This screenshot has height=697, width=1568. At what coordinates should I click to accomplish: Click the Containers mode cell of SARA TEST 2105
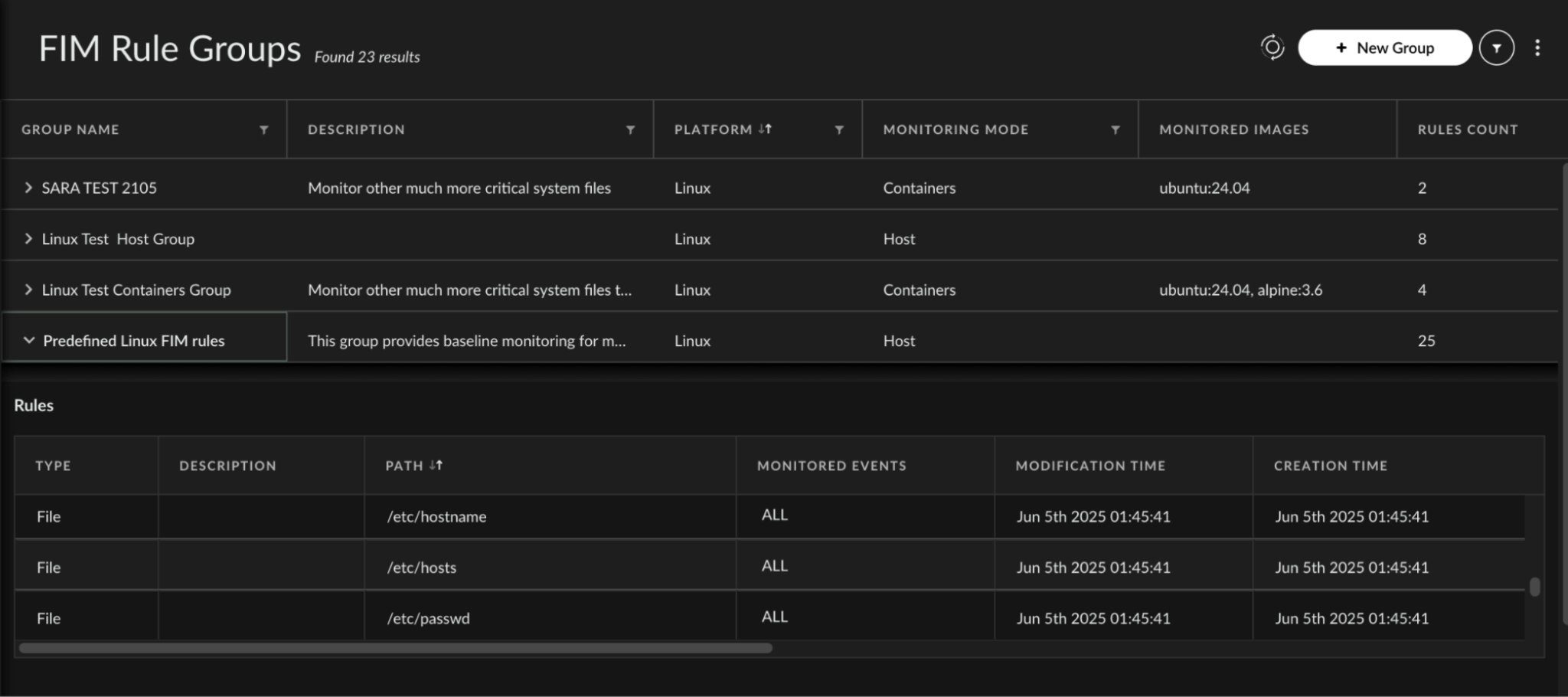[919, 188]
